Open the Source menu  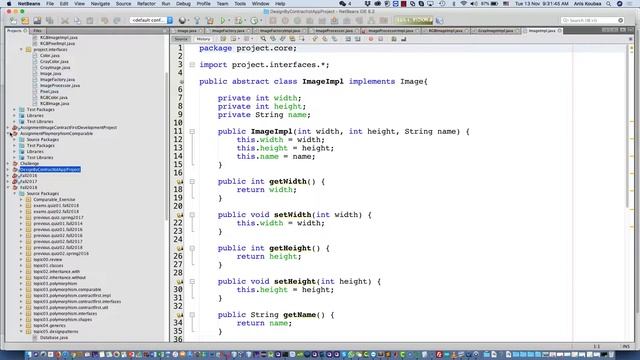click(x=123, y=4)
